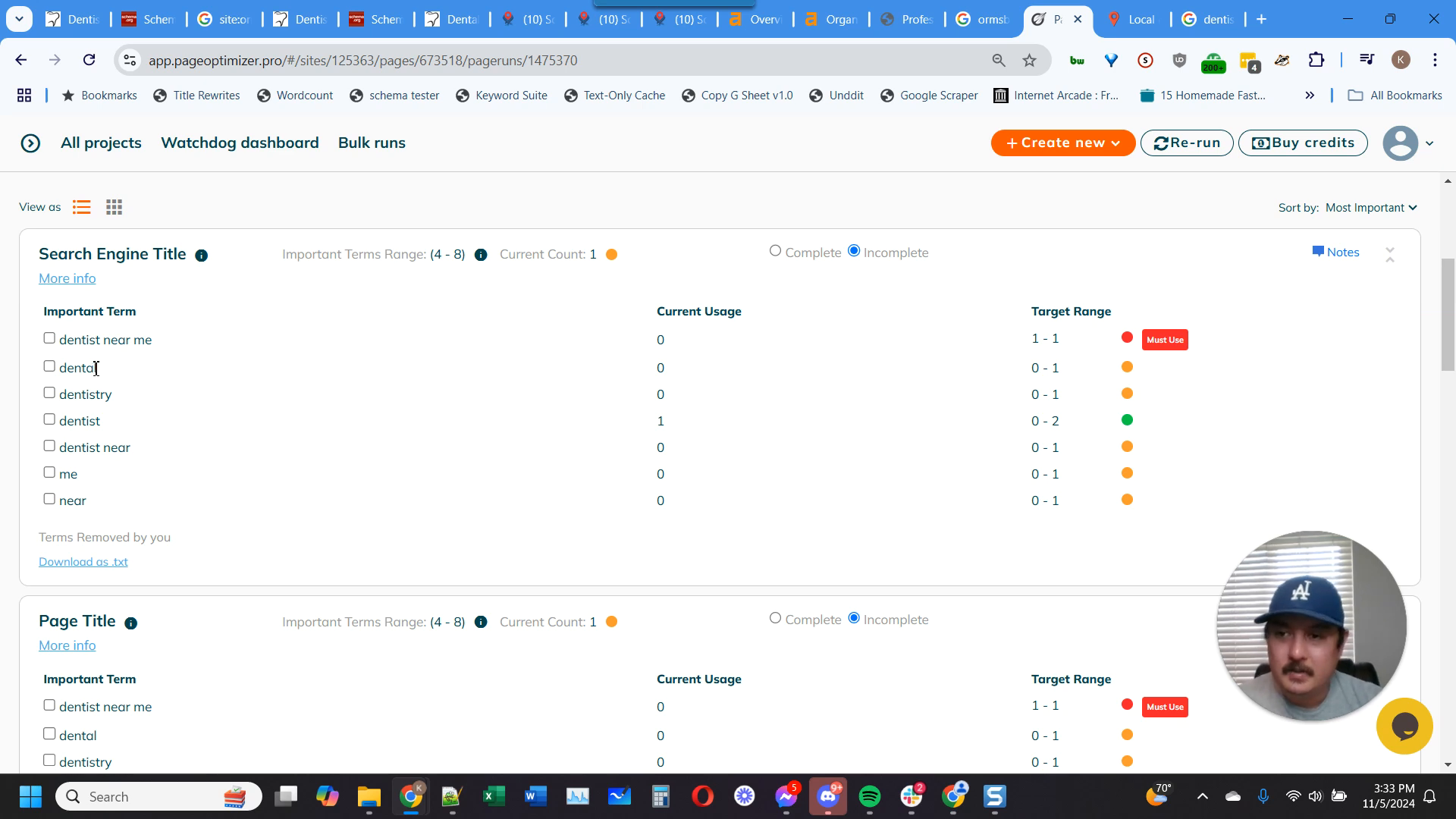Click More info link under Search Engine Title

[67, 278]
